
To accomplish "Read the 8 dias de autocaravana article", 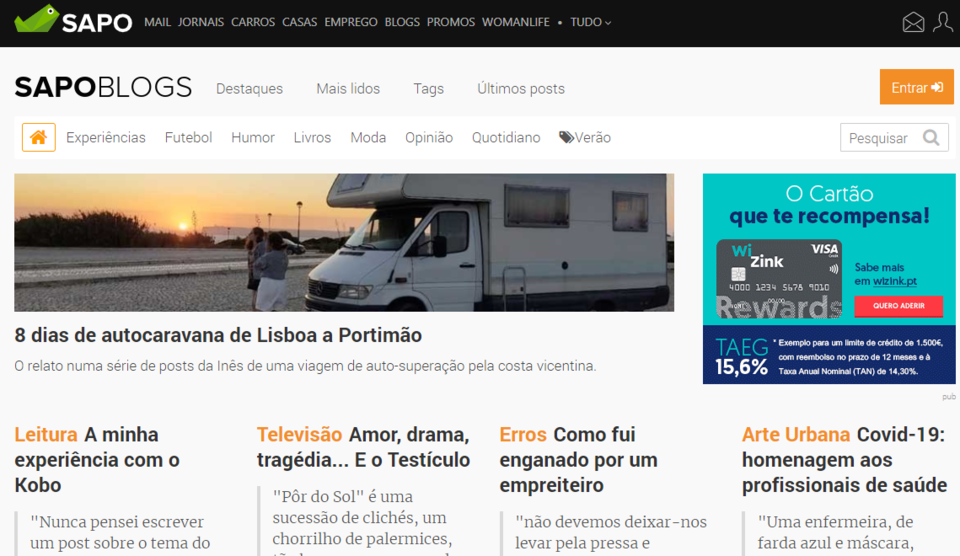I will coord(218,335).
